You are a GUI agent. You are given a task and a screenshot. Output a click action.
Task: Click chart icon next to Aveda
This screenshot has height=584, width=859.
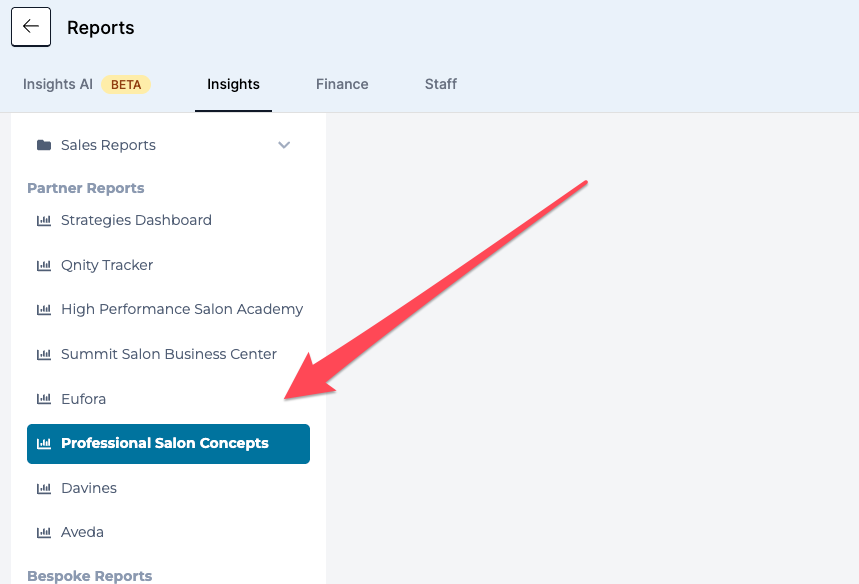coord(44,533)
